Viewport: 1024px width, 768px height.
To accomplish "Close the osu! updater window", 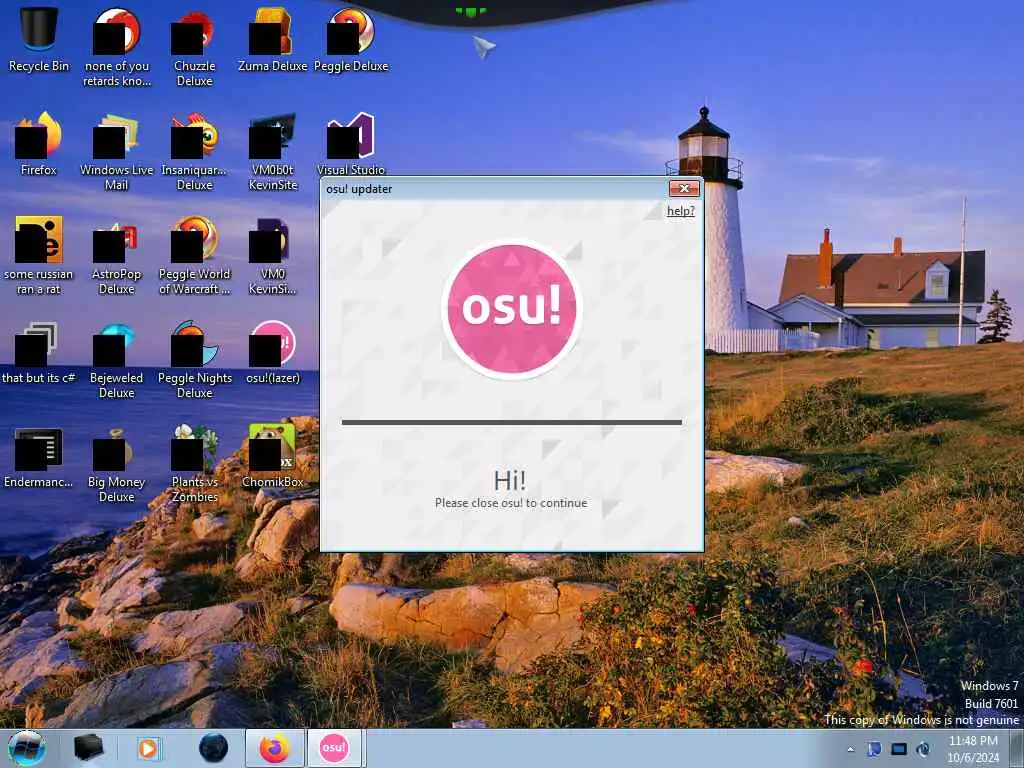I will pyautogui.click(x=684, y=189).
